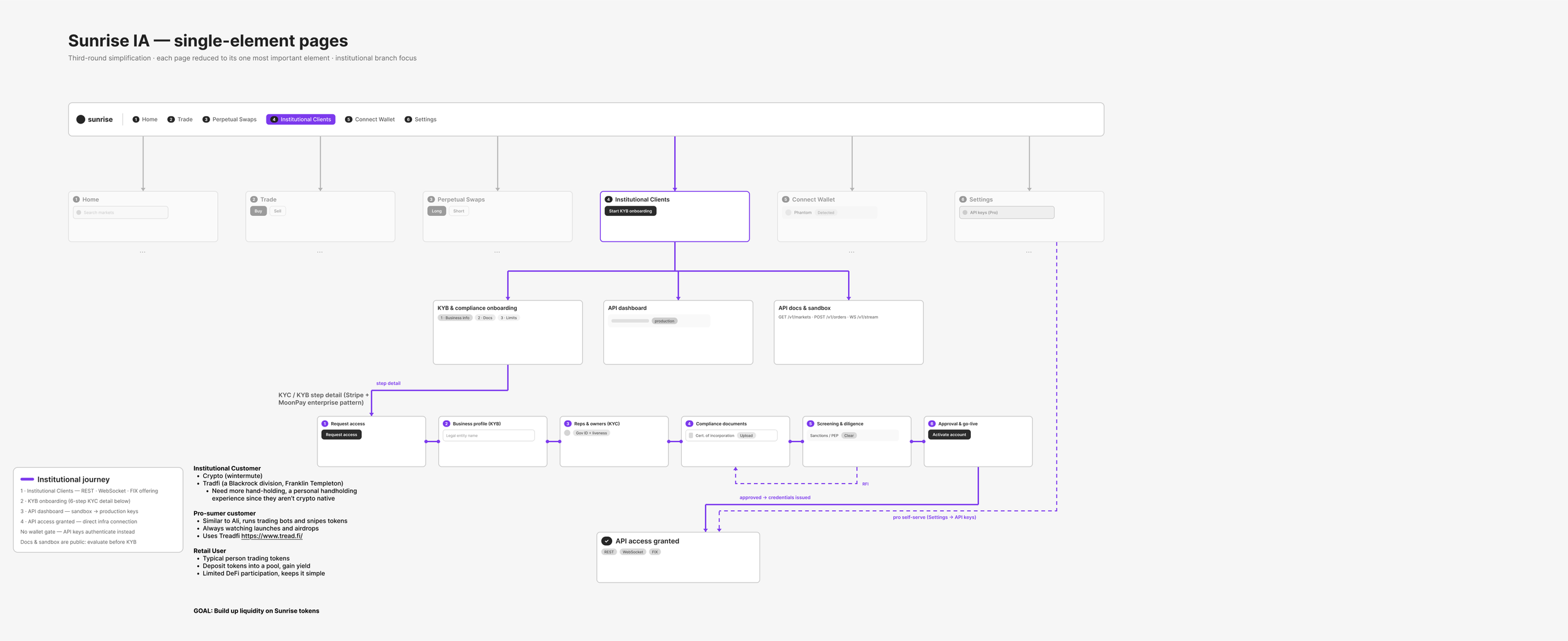Screen dimensions: 1568x641
Task: Open Settings from the nav bar
Action: pos(421,119)
